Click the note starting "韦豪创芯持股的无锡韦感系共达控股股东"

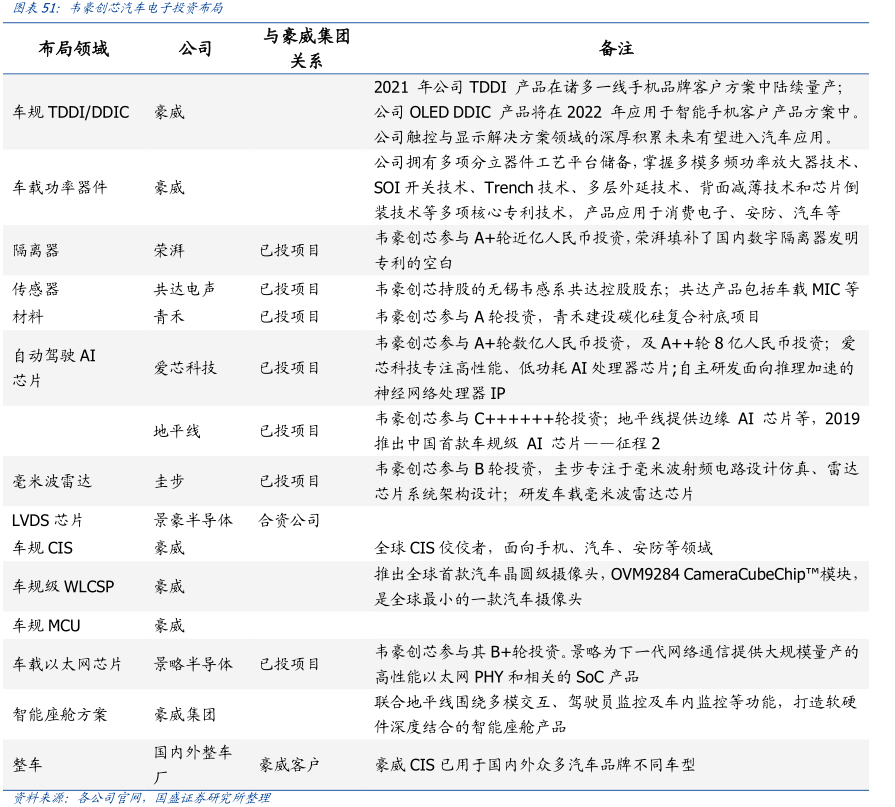pyautogui.click(x=617, y=289)
